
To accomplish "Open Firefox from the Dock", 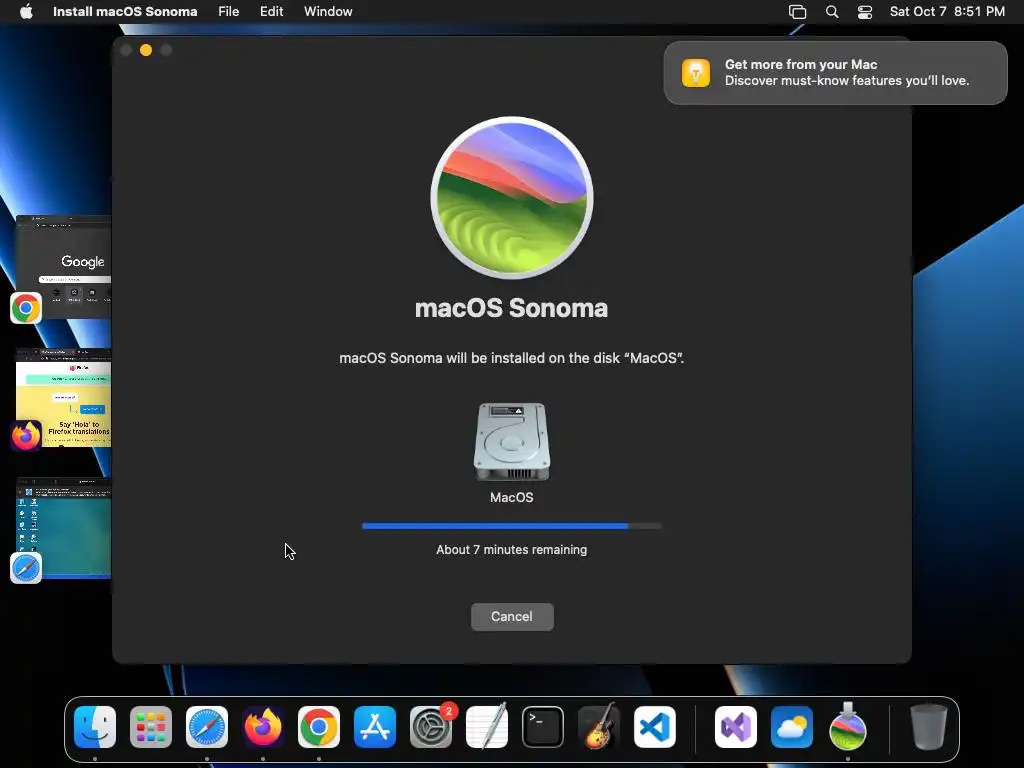I will point(263,727).
